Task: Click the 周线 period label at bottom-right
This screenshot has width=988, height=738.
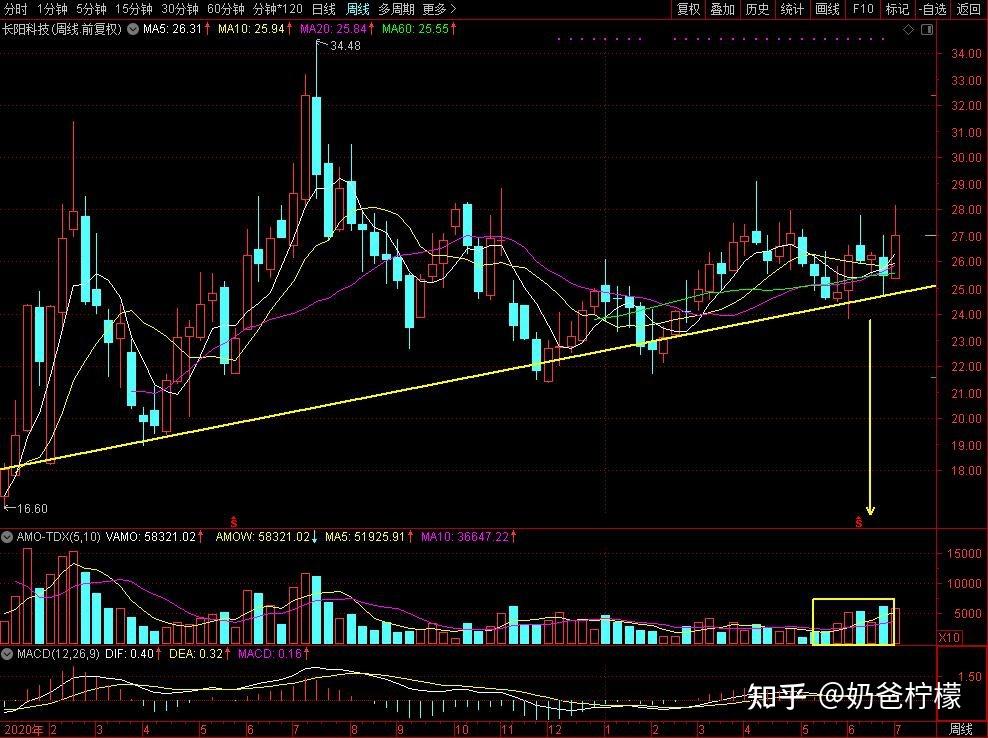Action: [960, 728]
